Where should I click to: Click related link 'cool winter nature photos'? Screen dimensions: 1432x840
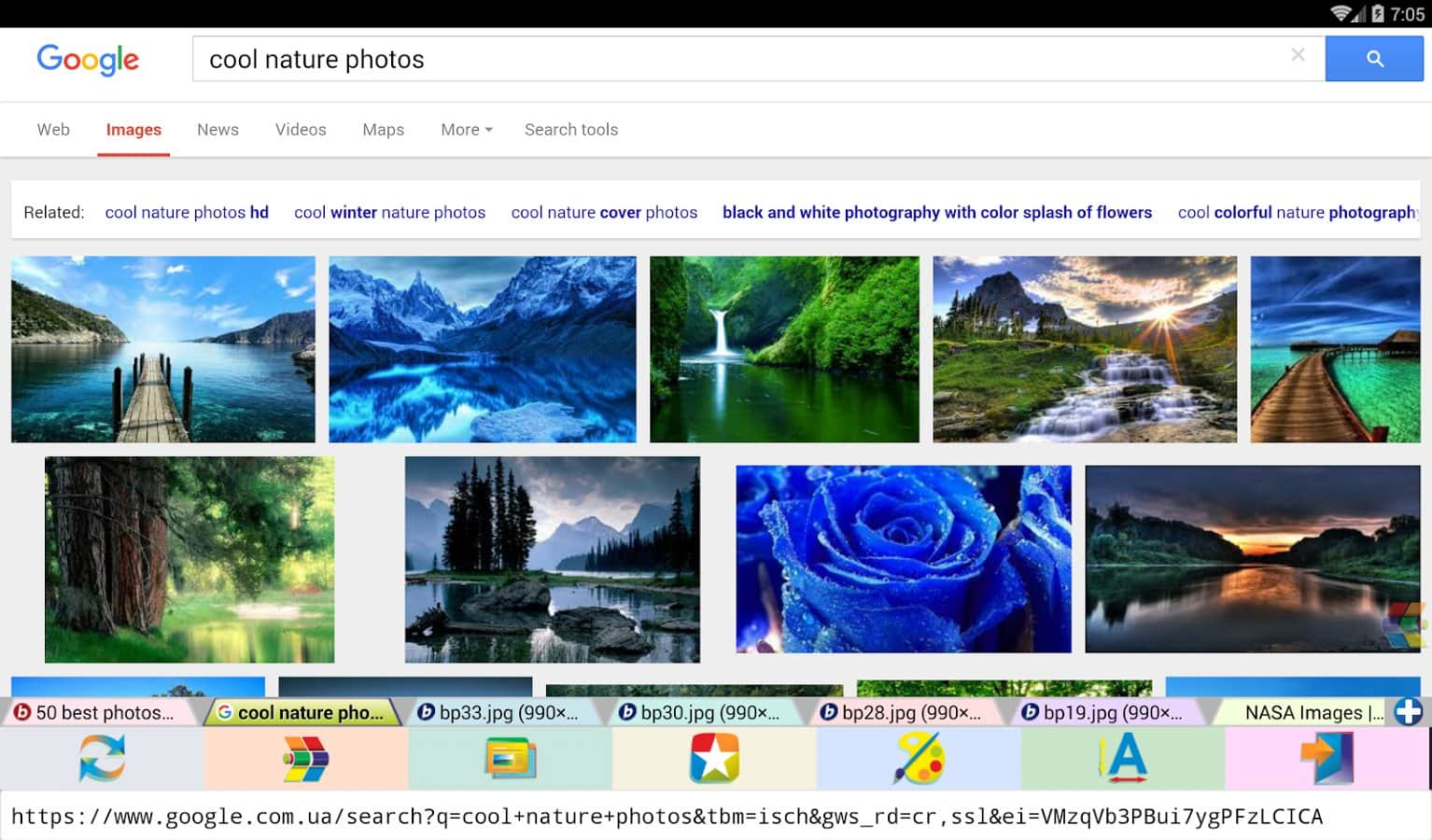[389, 213]
